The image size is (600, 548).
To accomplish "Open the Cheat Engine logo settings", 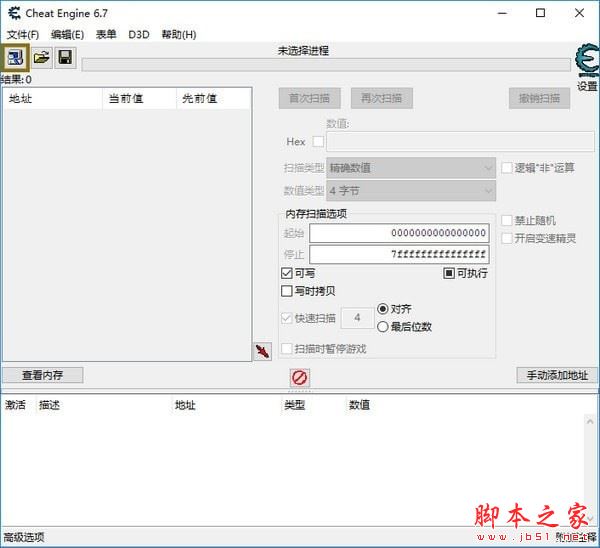I will point(587,61).
